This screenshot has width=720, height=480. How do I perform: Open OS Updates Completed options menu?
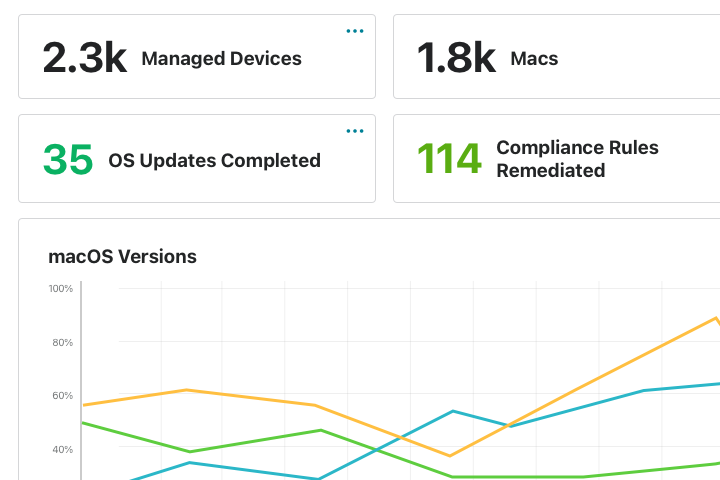click(x=355, y=131)
